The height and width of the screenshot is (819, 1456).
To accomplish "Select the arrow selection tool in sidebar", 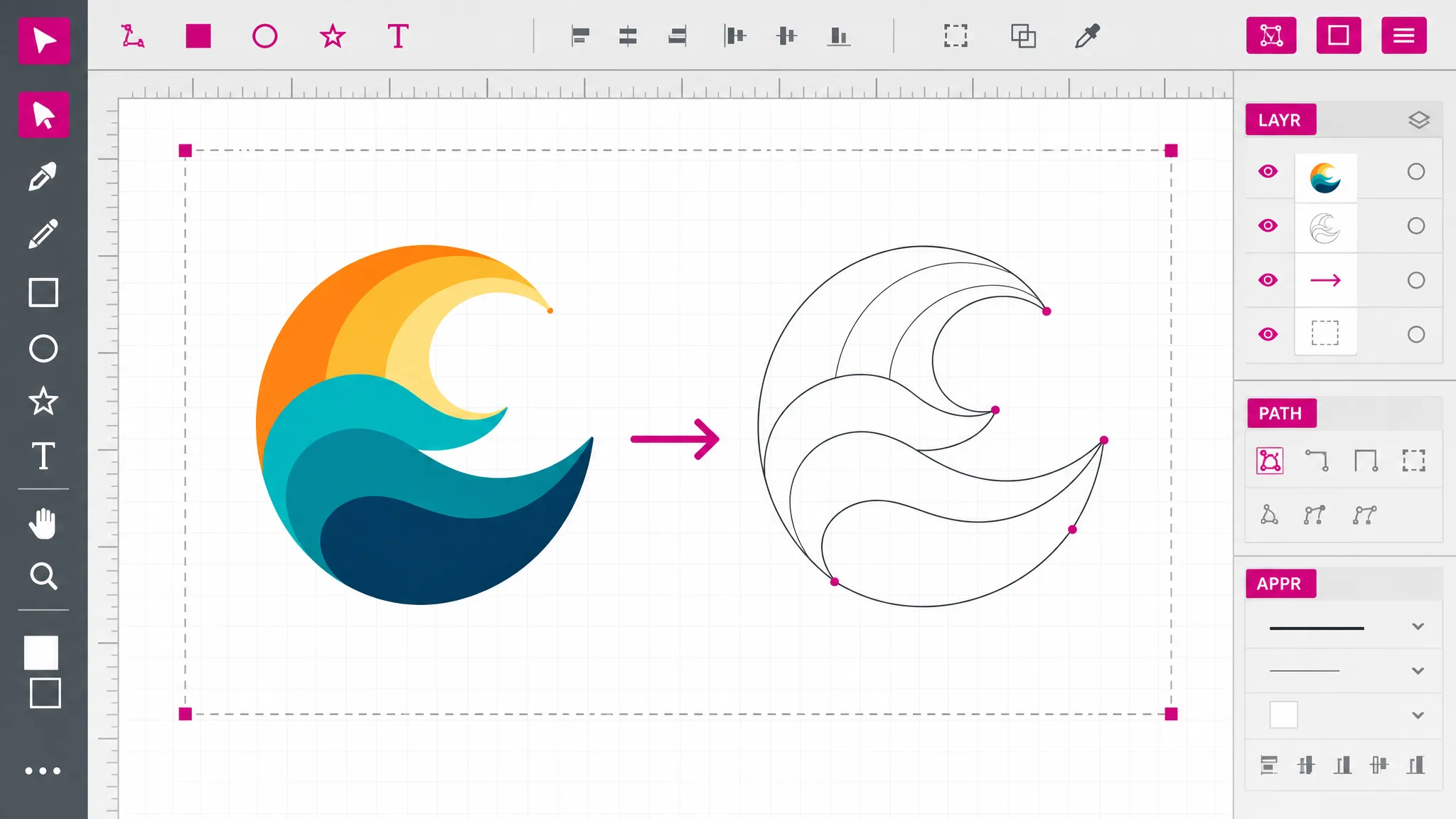I will [43, 114].
